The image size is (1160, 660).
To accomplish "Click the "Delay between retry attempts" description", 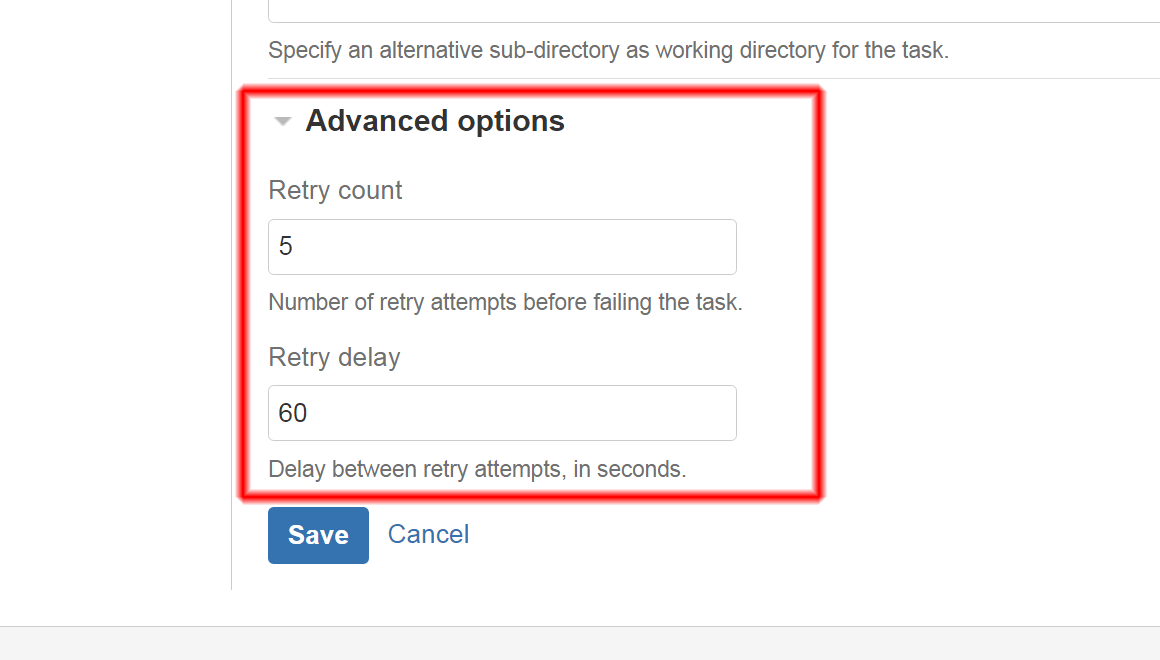I will tap(477, 469).
